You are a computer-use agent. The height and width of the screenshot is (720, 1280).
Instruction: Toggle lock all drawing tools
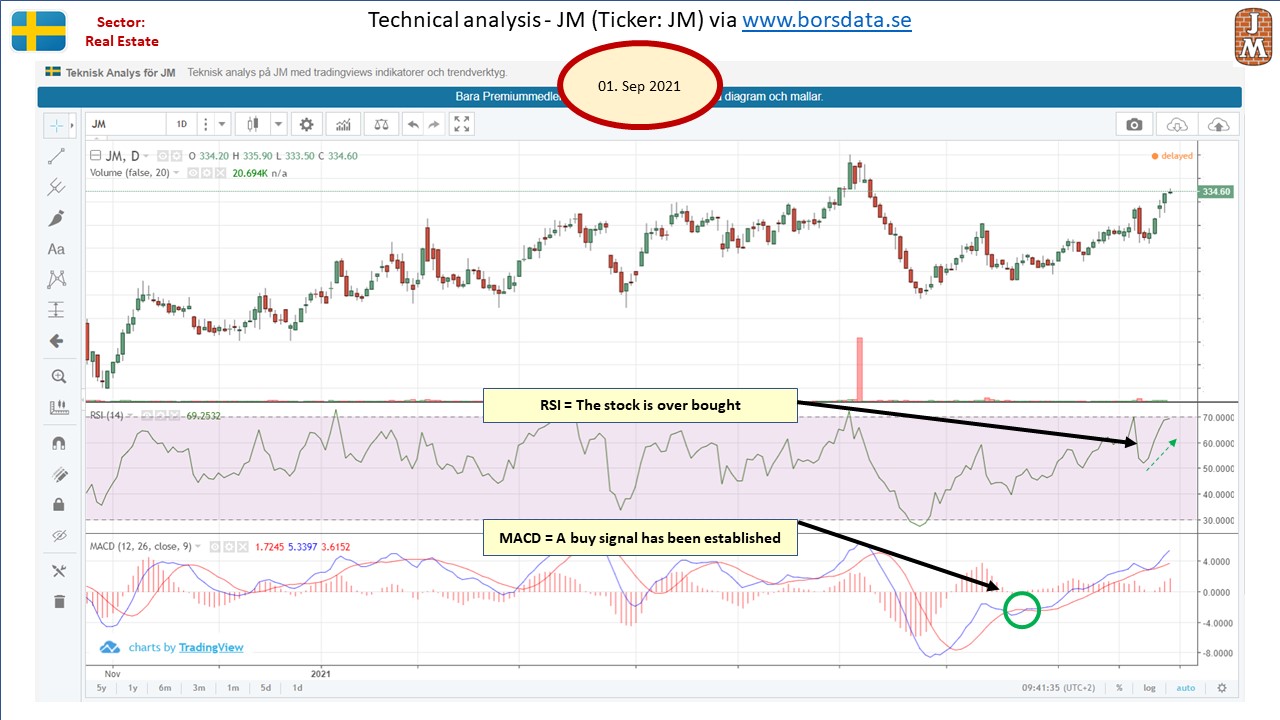click(58, 504)
